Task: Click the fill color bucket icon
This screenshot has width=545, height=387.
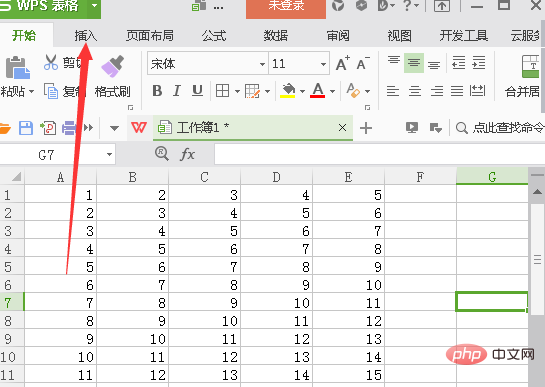Action: pos(288,90)
